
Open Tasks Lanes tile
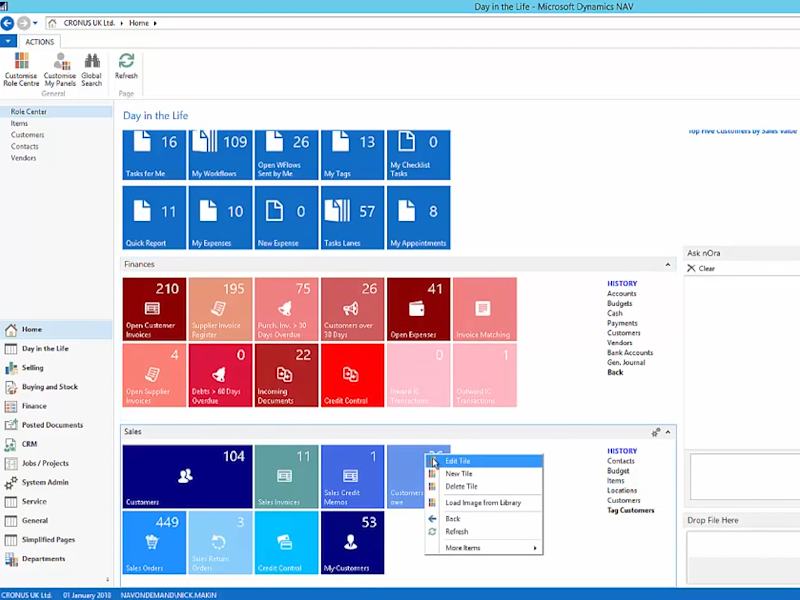tap(353, 217)
